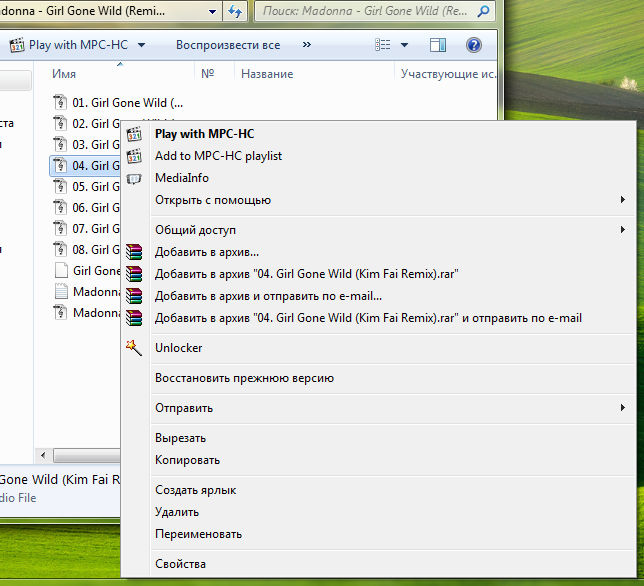Viewport: 644px width, 586px height.
Task: Toggle the preview pane icon
Action: [x=438, y=45]
